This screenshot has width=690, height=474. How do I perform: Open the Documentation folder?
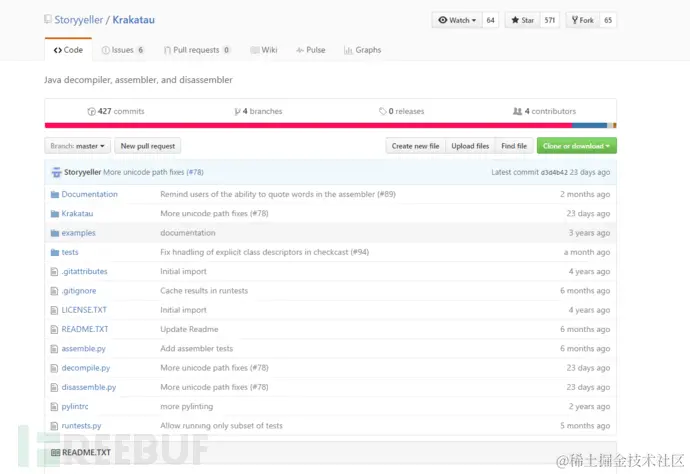point(90,194)
